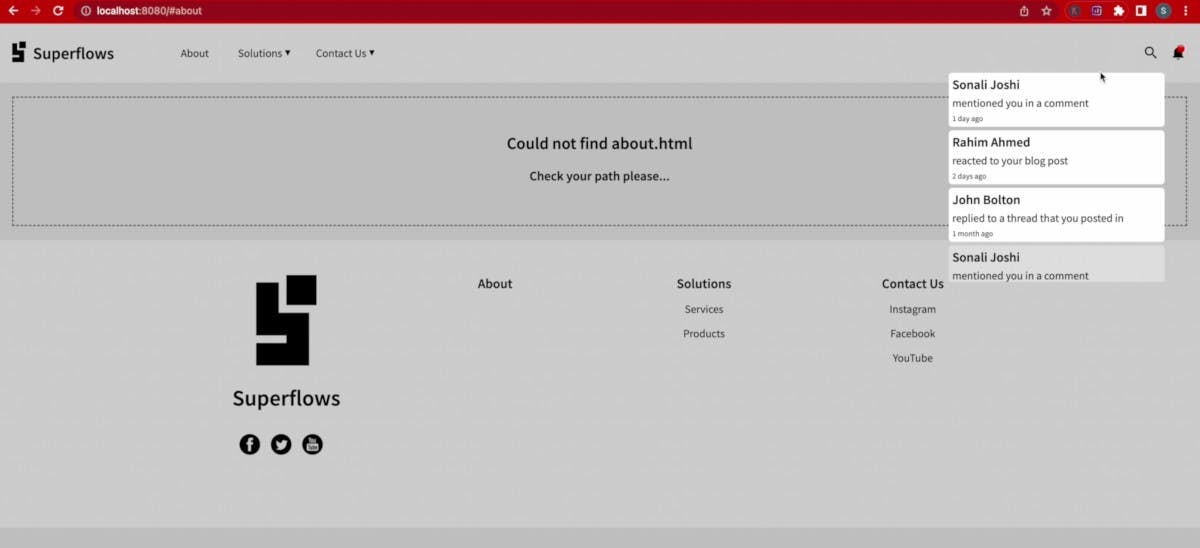
Task: Open the Instagram footer link
Action: pos(912,309)
